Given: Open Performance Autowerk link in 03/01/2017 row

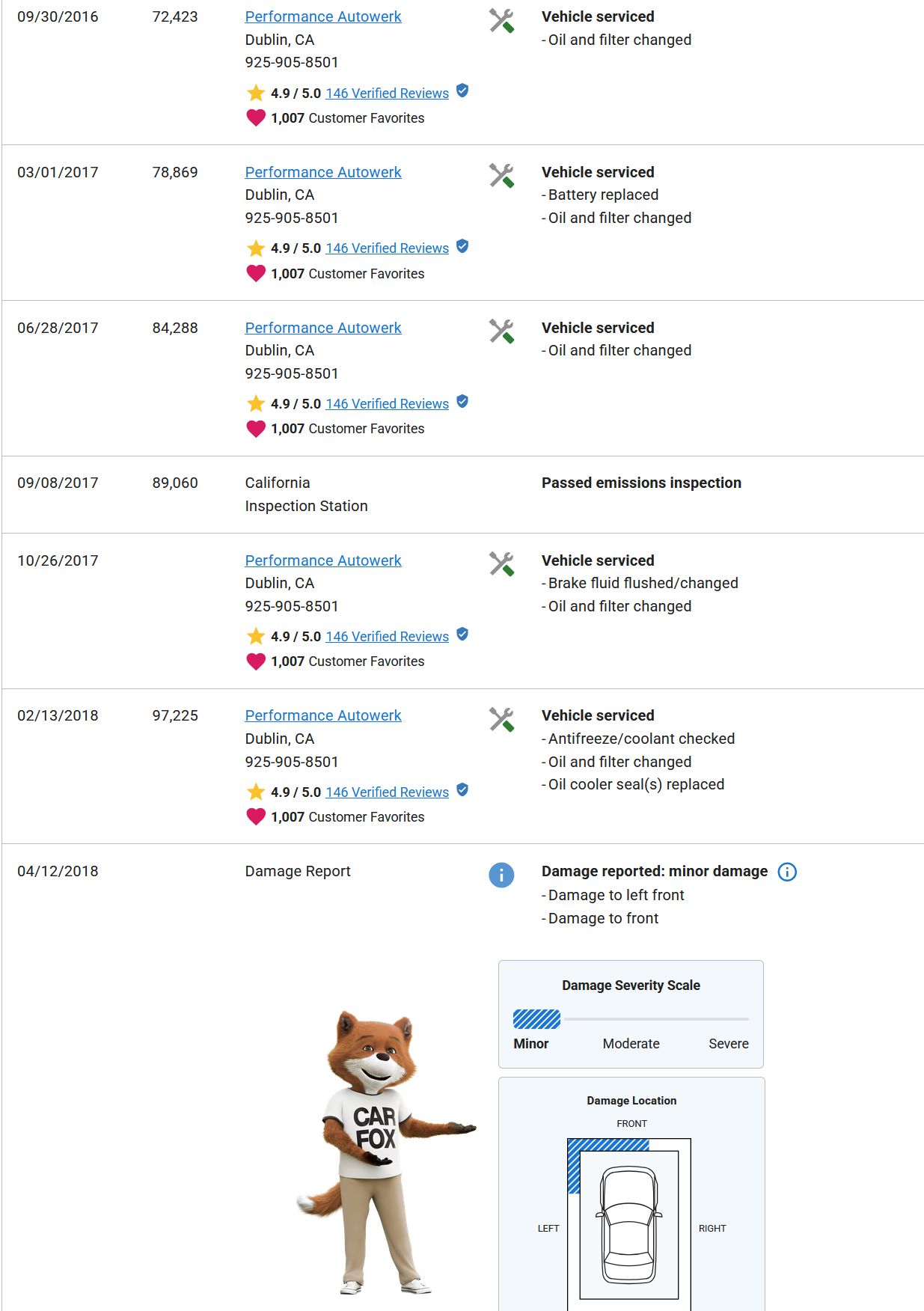Looking at the screenshot, I should (x=323, y=172).
